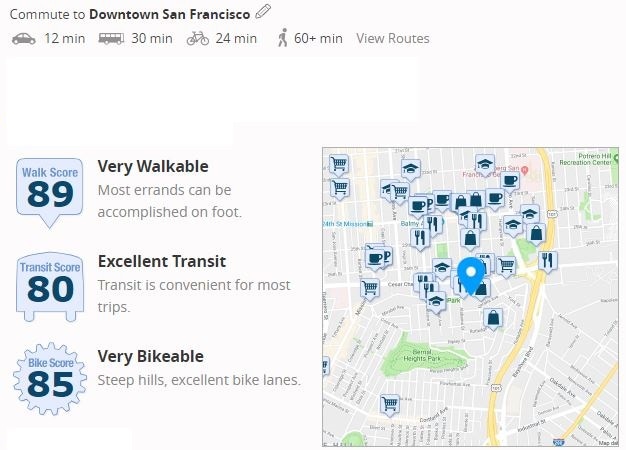Select the bus transit commute icon
The height and width of the screenshot is (450, 626).
[111, 38]
